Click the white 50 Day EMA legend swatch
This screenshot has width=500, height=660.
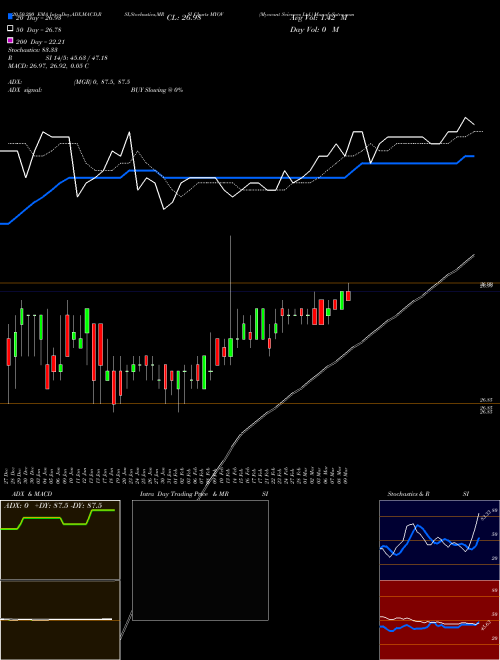[10, 29]
